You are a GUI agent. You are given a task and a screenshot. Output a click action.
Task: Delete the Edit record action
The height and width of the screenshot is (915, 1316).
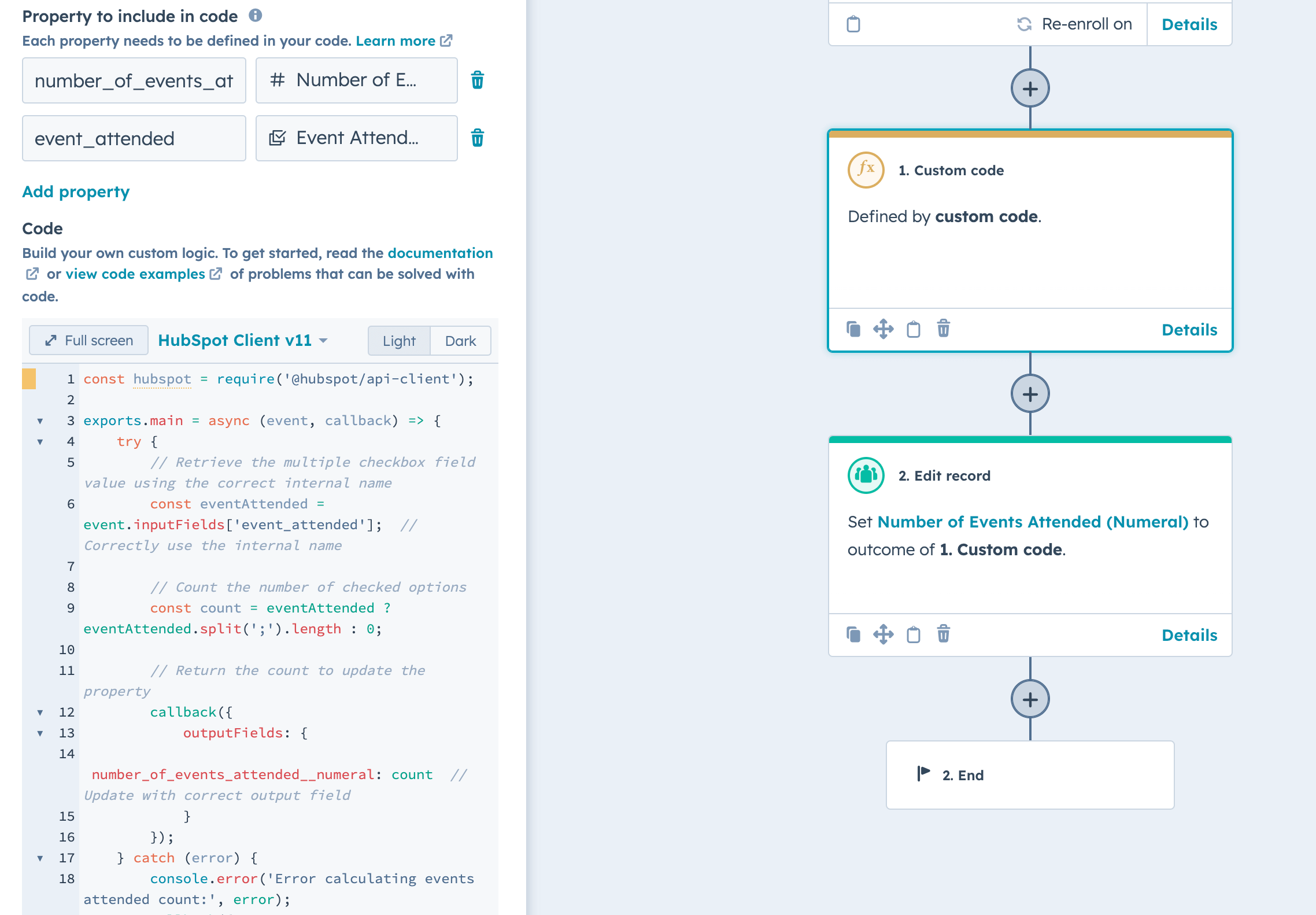(x=943, y=634)
